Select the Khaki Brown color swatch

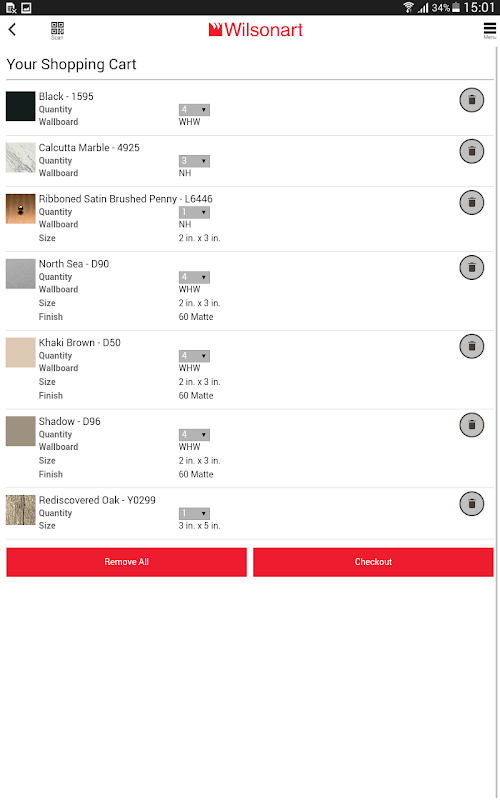[x=20, y=353]
